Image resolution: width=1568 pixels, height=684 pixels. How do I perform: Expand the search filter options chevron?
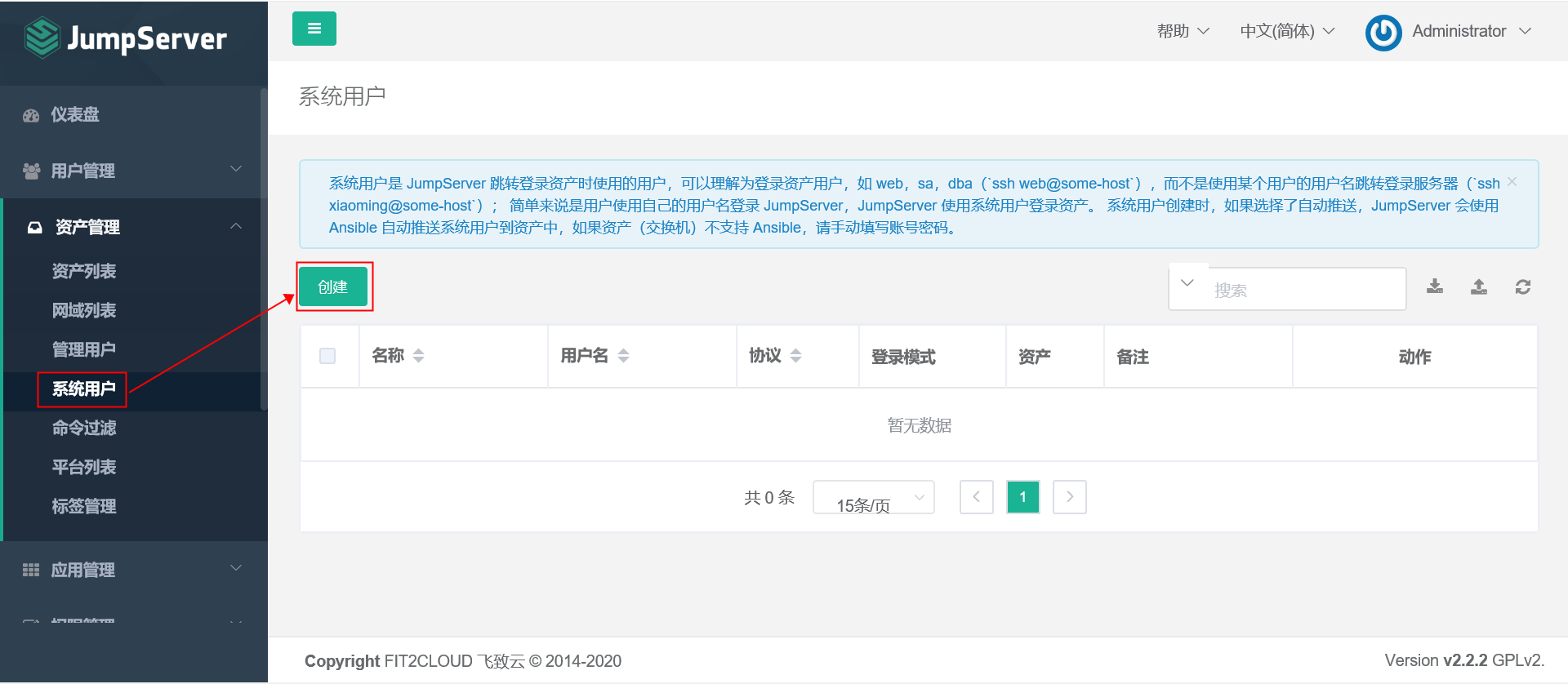coord(1187,282)
